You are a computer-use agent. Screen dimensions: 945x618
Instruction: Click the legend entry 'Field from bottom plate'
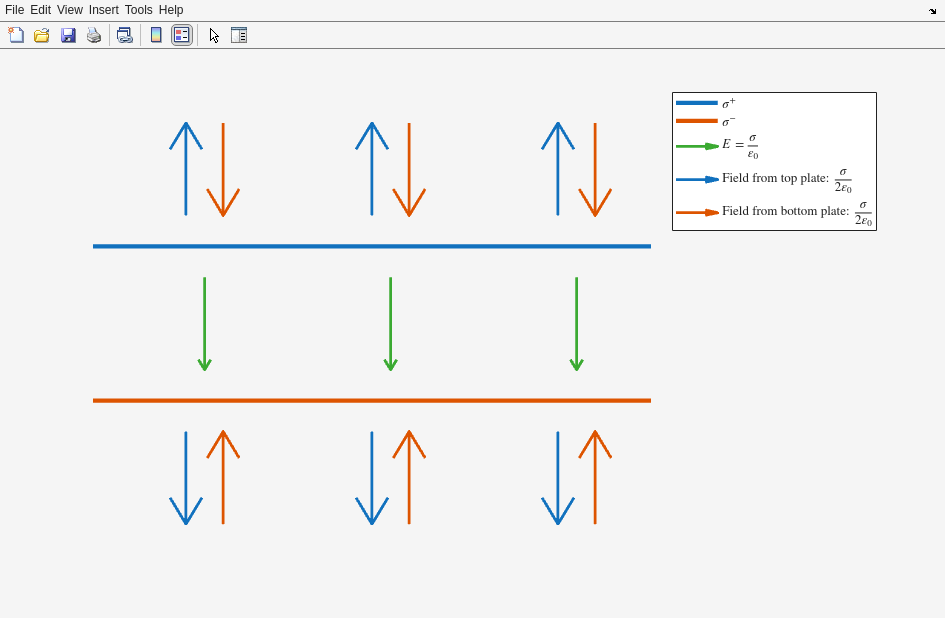(785, 211)
